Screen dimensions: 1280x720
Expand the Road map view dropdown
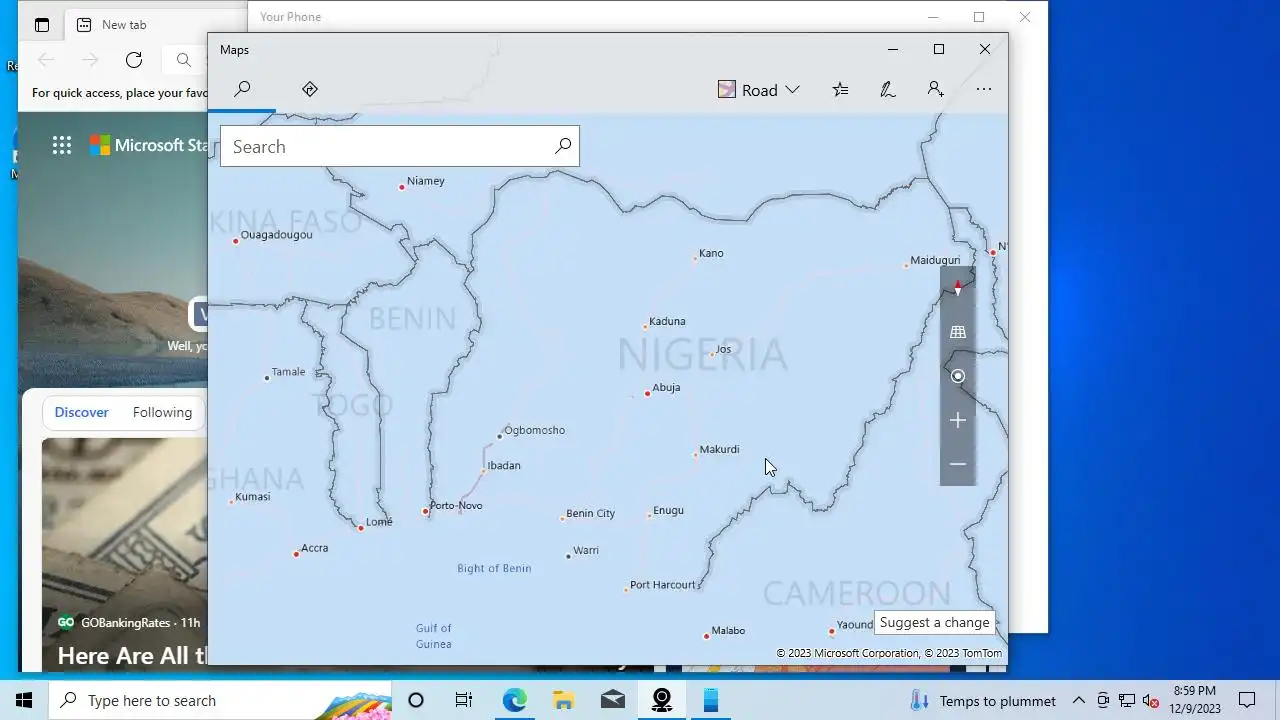[759, 90]
